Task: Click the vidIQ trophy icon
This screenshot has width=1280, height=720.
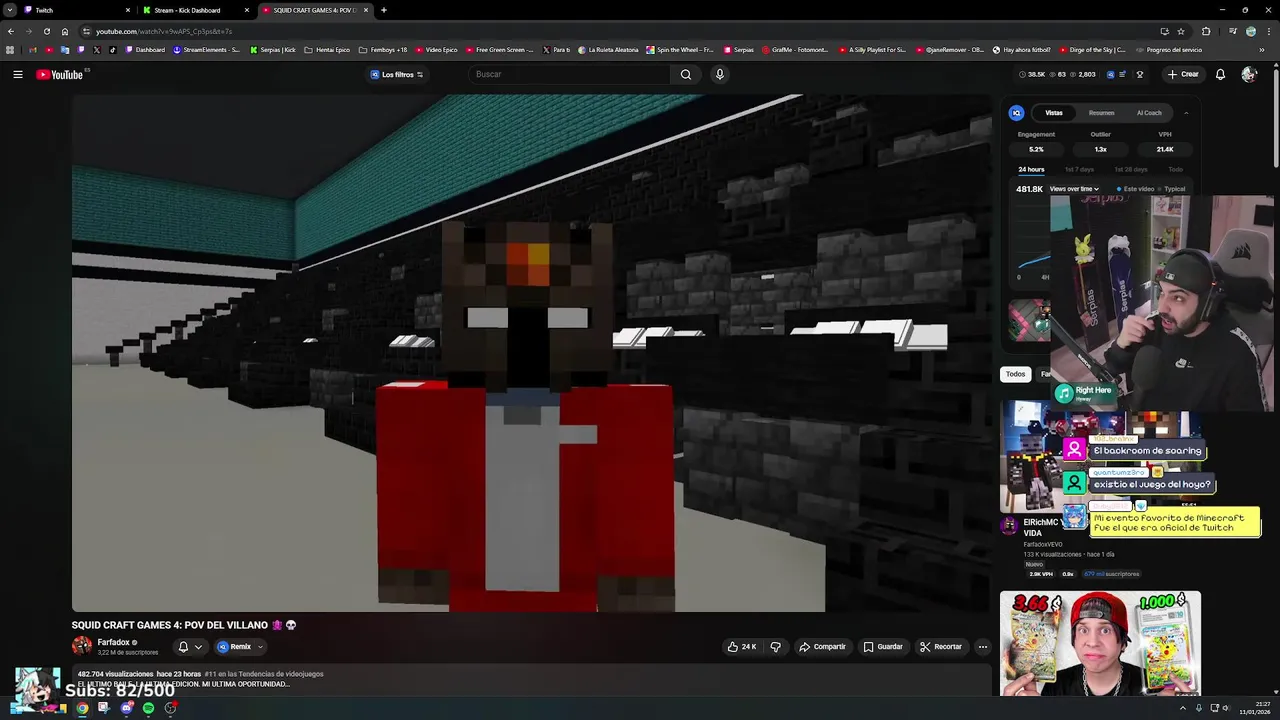Action: [x=1139, y=74]
